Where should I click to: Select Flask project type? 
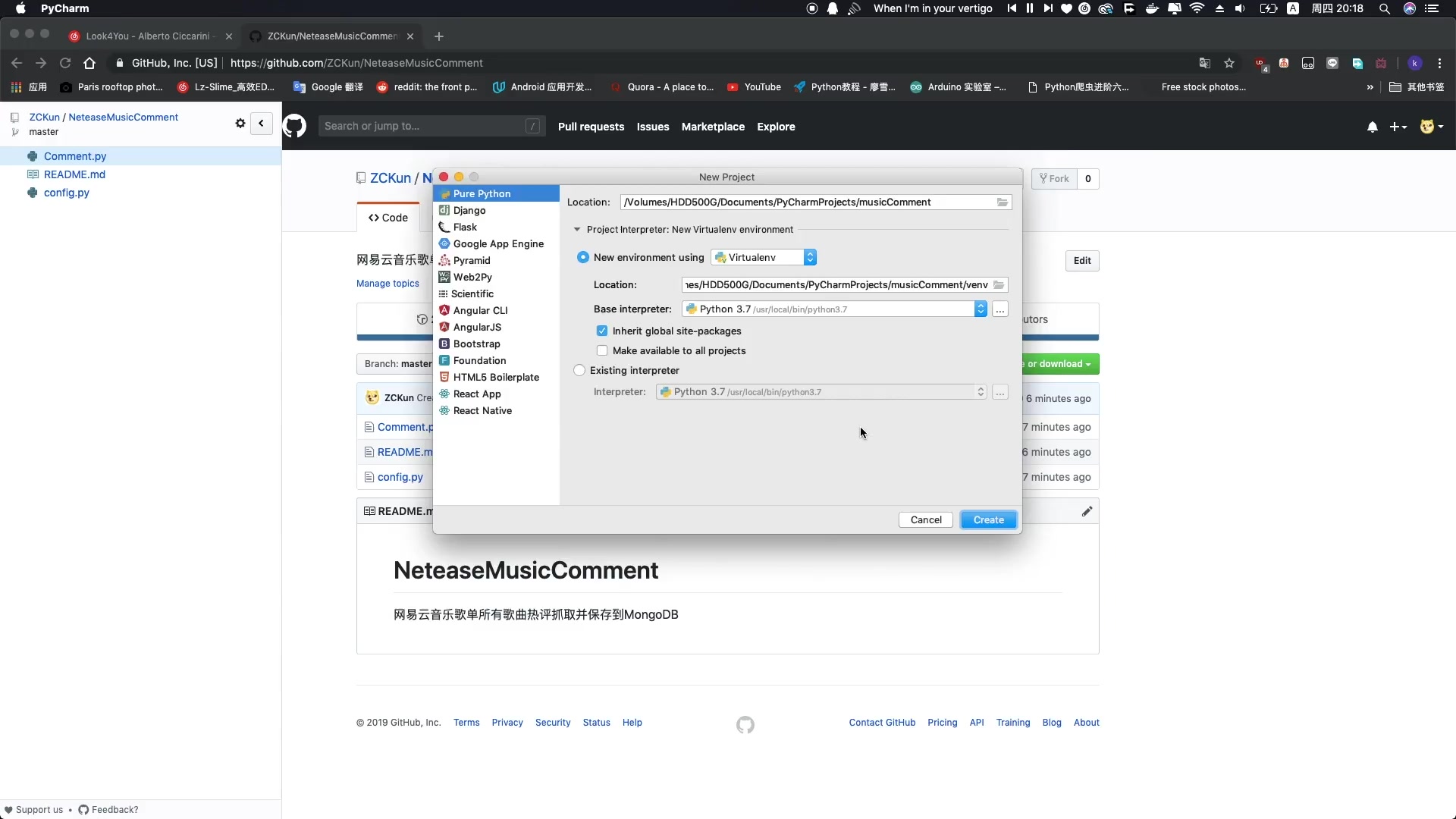(x=496, y=227)
